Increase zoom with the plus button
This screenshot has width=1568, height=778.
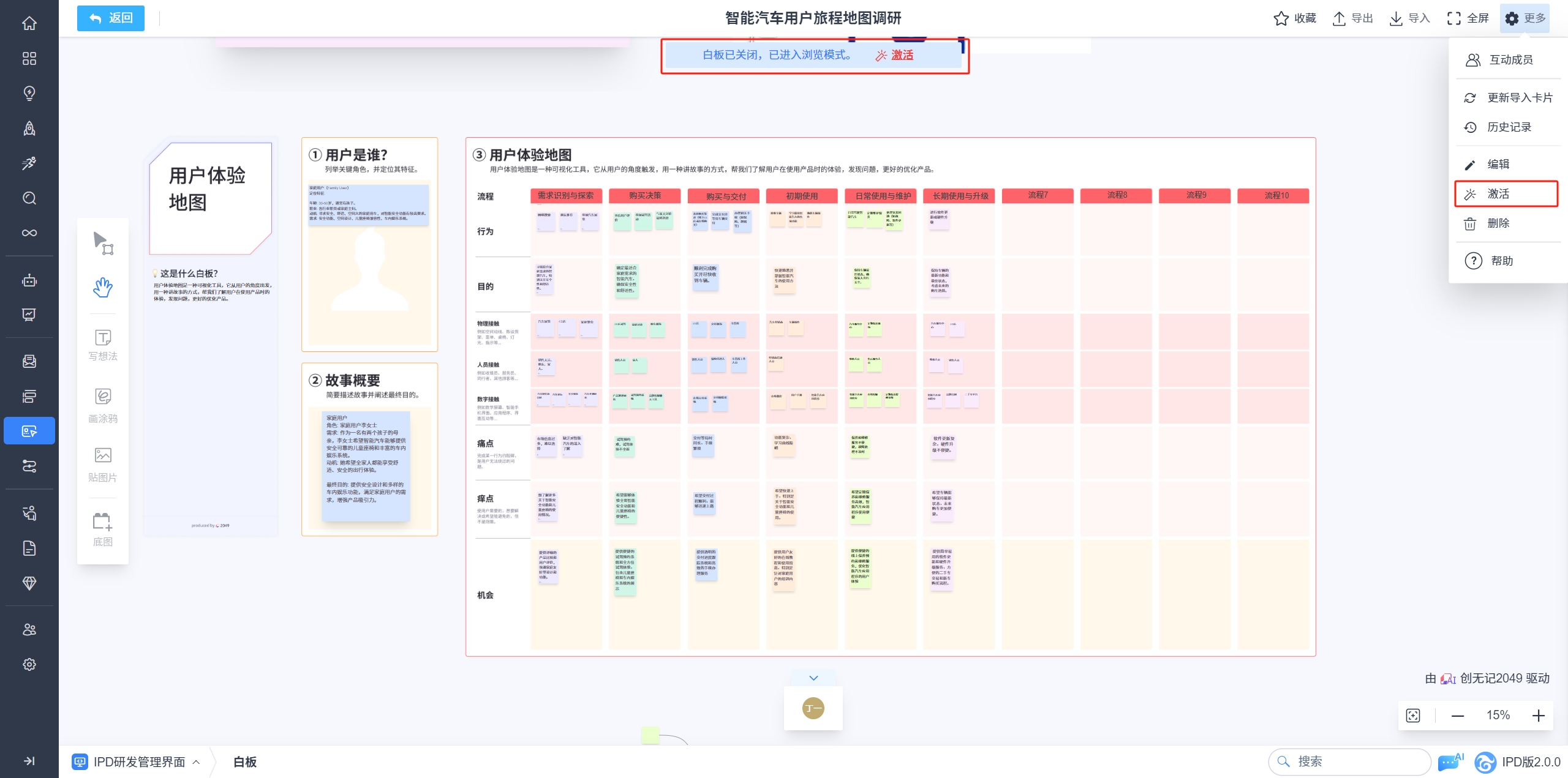[x=1538, y=716]
